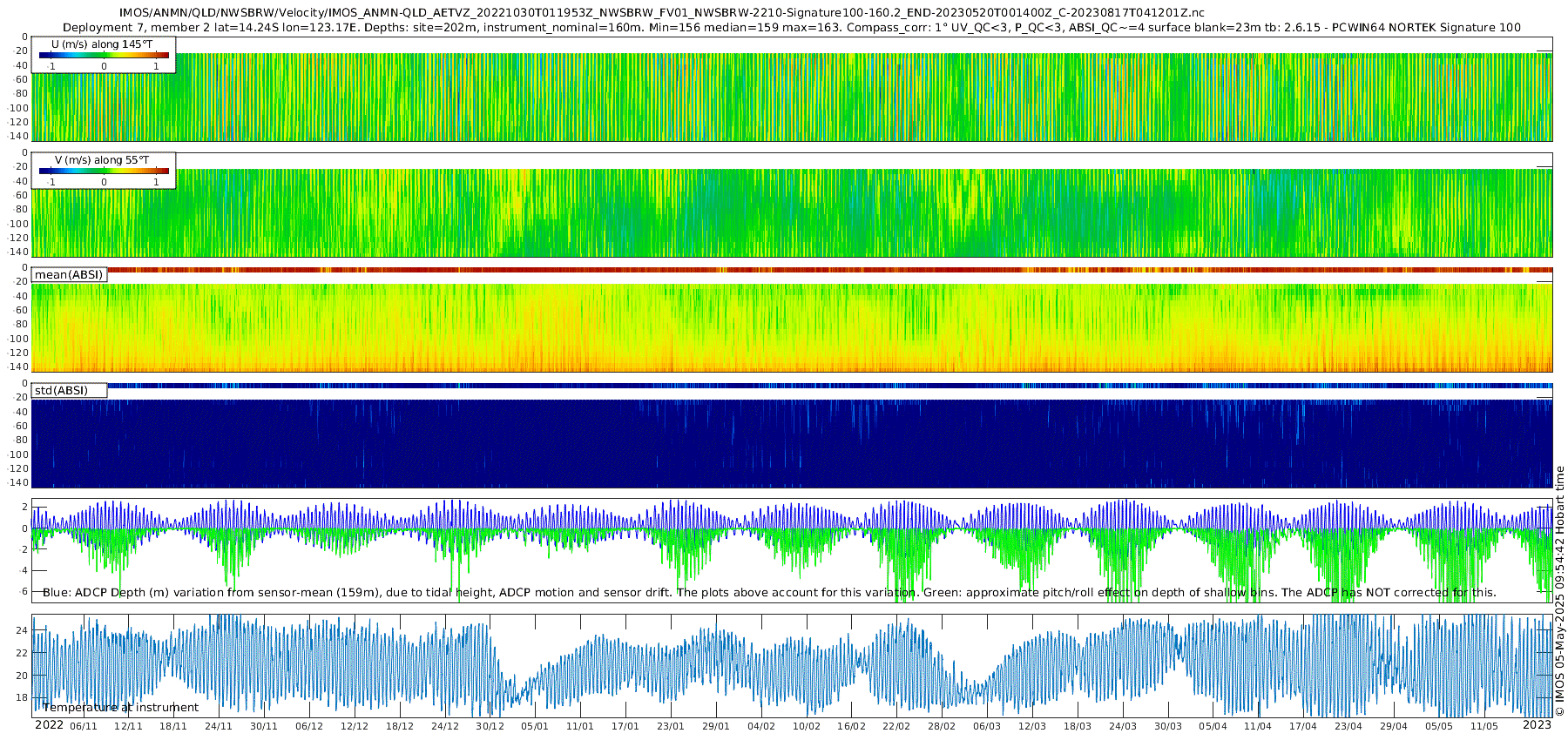Click the 23/01 date tick label
Viewport: 1568px width, 740px height.
pos(671,726)
